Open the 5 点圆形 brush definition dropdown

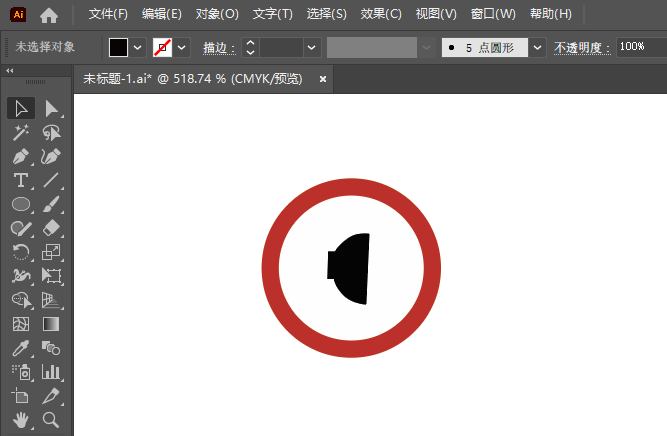point(537,47)
